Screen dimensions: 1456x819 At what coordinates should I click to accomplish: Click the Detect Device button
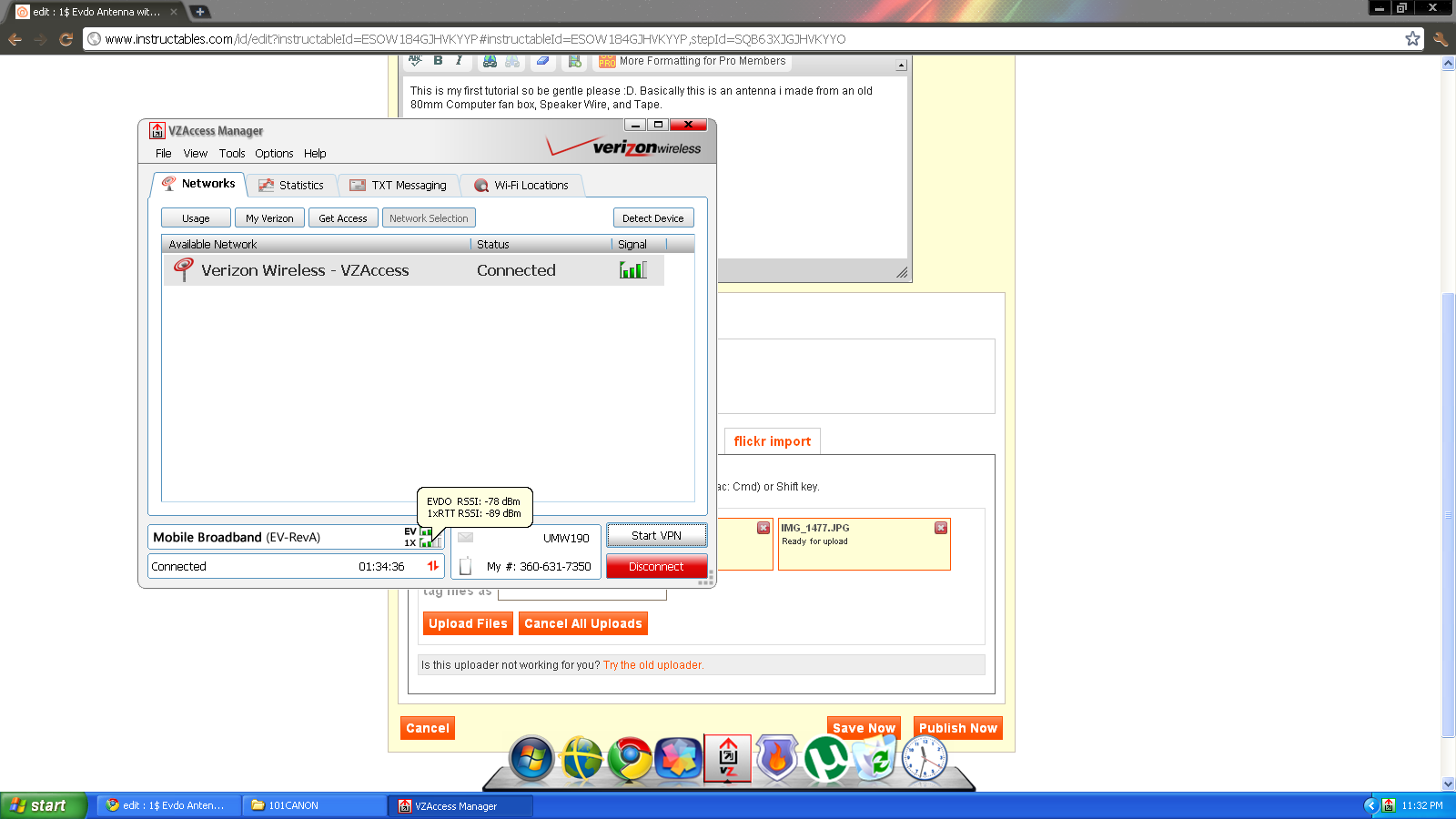pos(653,218)
